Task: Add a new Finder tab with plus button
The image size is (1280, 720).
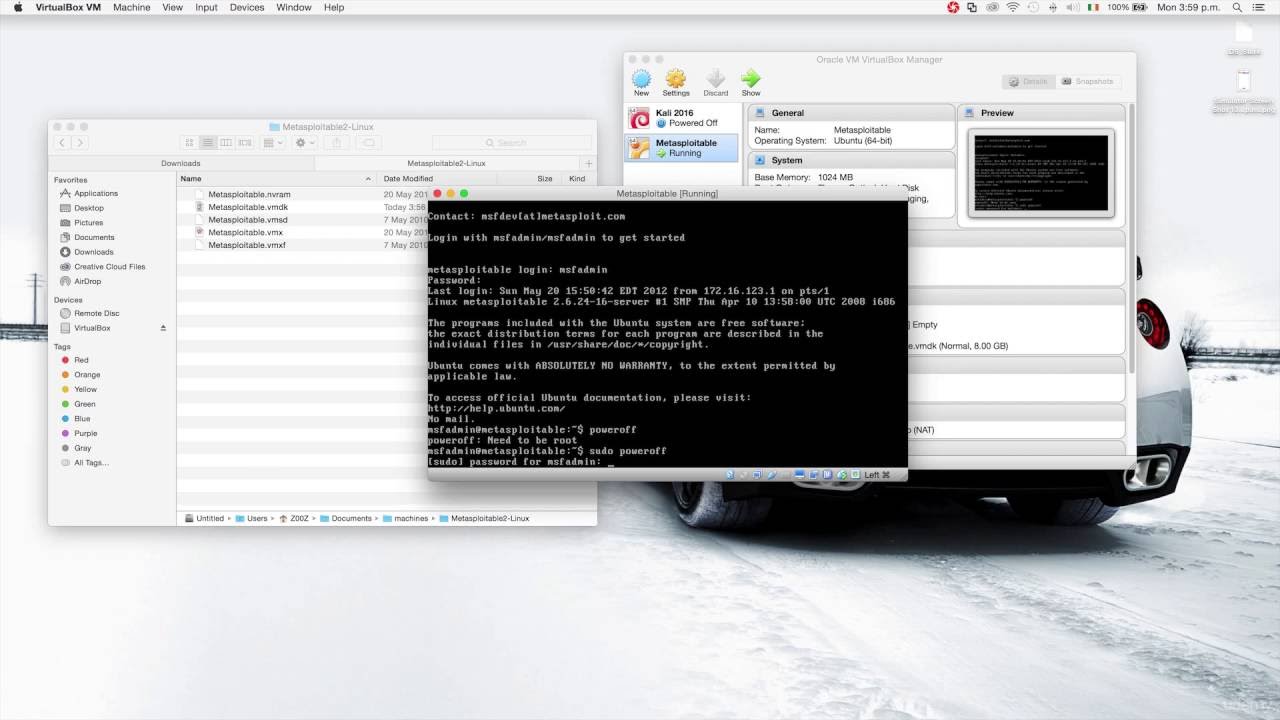Action: pos(588,163)
